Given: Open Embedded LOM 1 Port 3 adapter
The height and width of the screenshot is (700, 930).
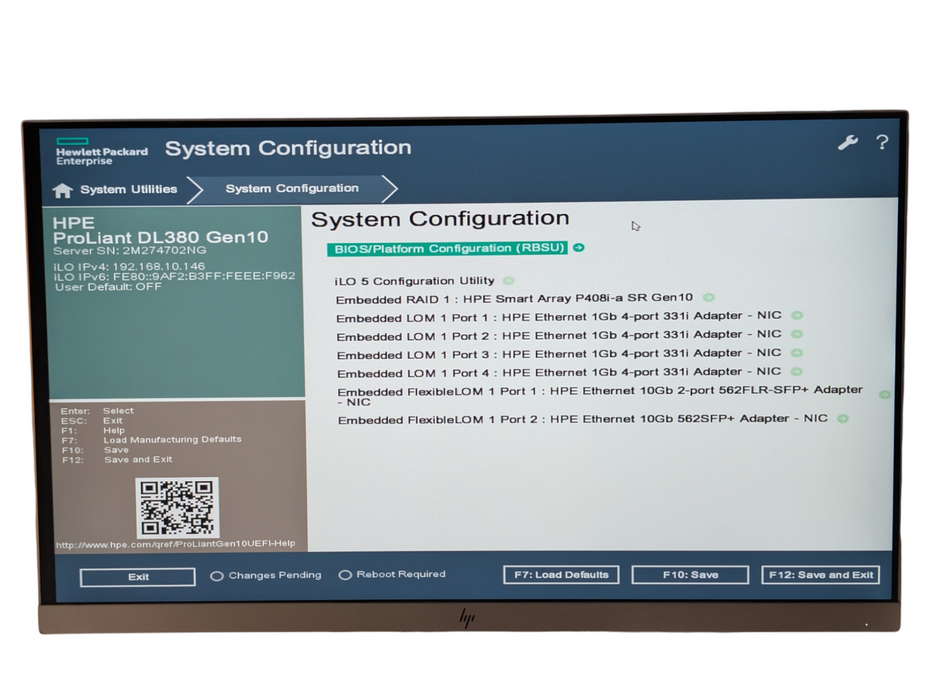Looking at the screenshot, I should tap(559, 354).
